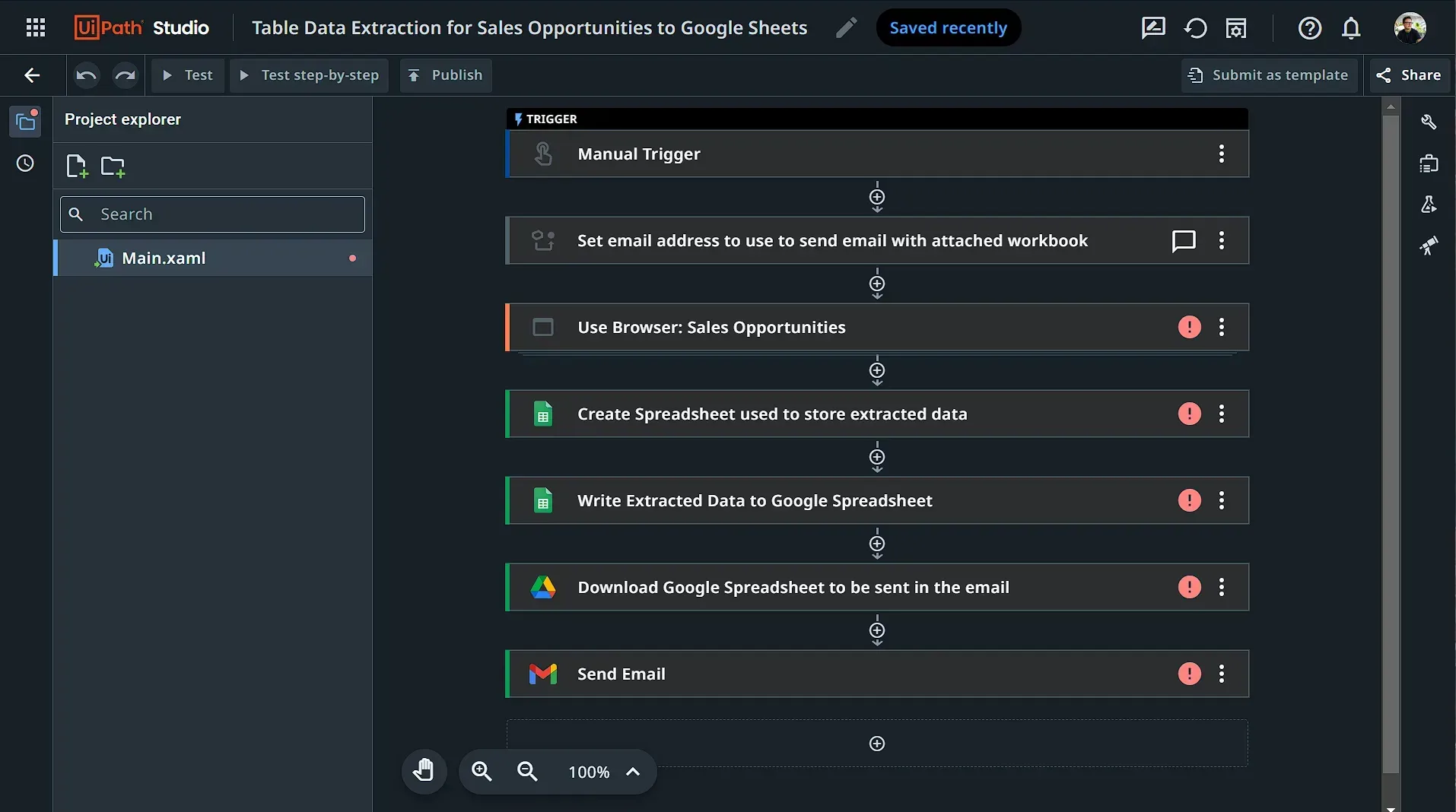Image resolution: width=1456 pixels, height=812 pixels.
Task: Open the new file icon in Project explorer
Action: pos(76,166)
